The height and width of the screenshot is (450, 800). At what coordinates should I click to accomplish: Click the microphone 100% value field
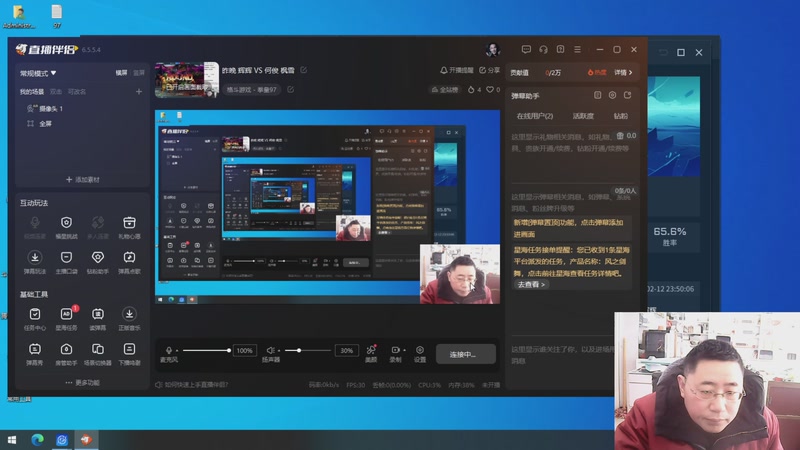(244, 351)
